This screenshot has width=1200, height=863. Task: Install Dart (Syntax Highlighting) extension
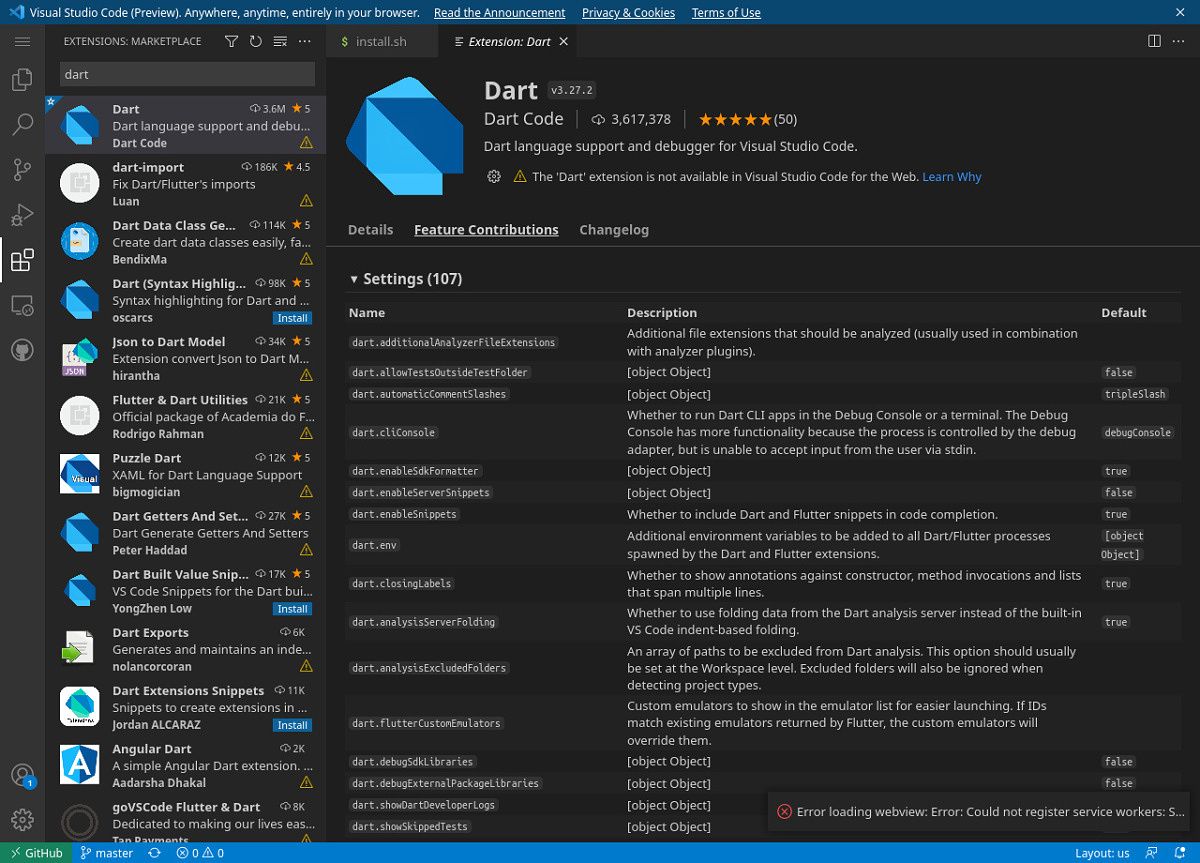coord(293,318)
